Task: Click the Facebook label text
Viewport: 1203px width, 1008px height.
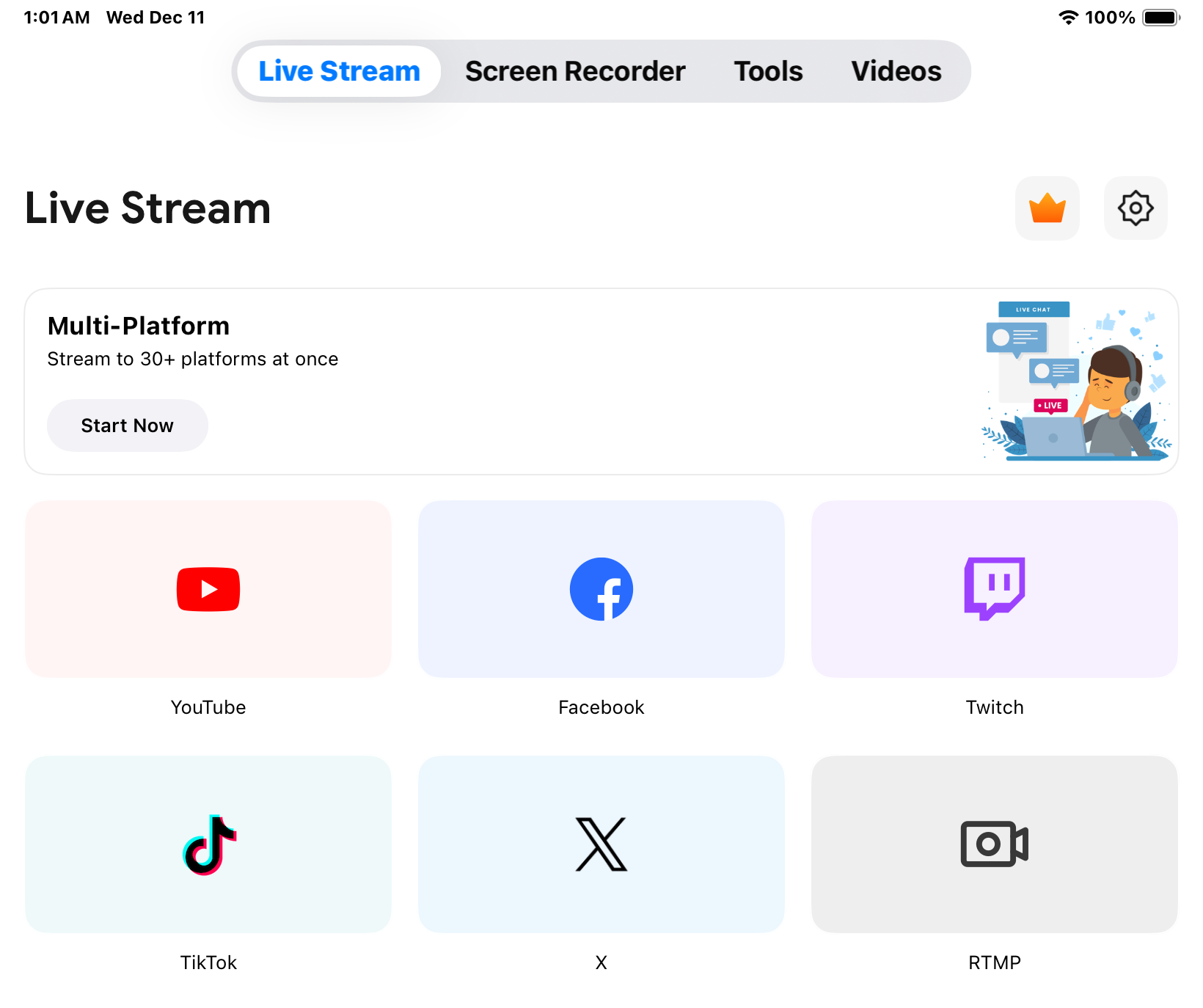Action: pos(601,707)
